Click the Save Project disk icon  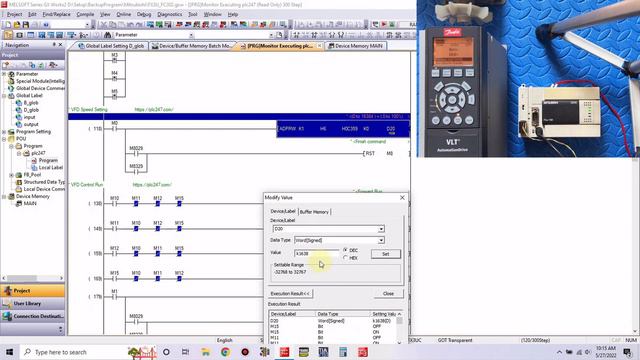pyautogui.click(x=26, y=25)
